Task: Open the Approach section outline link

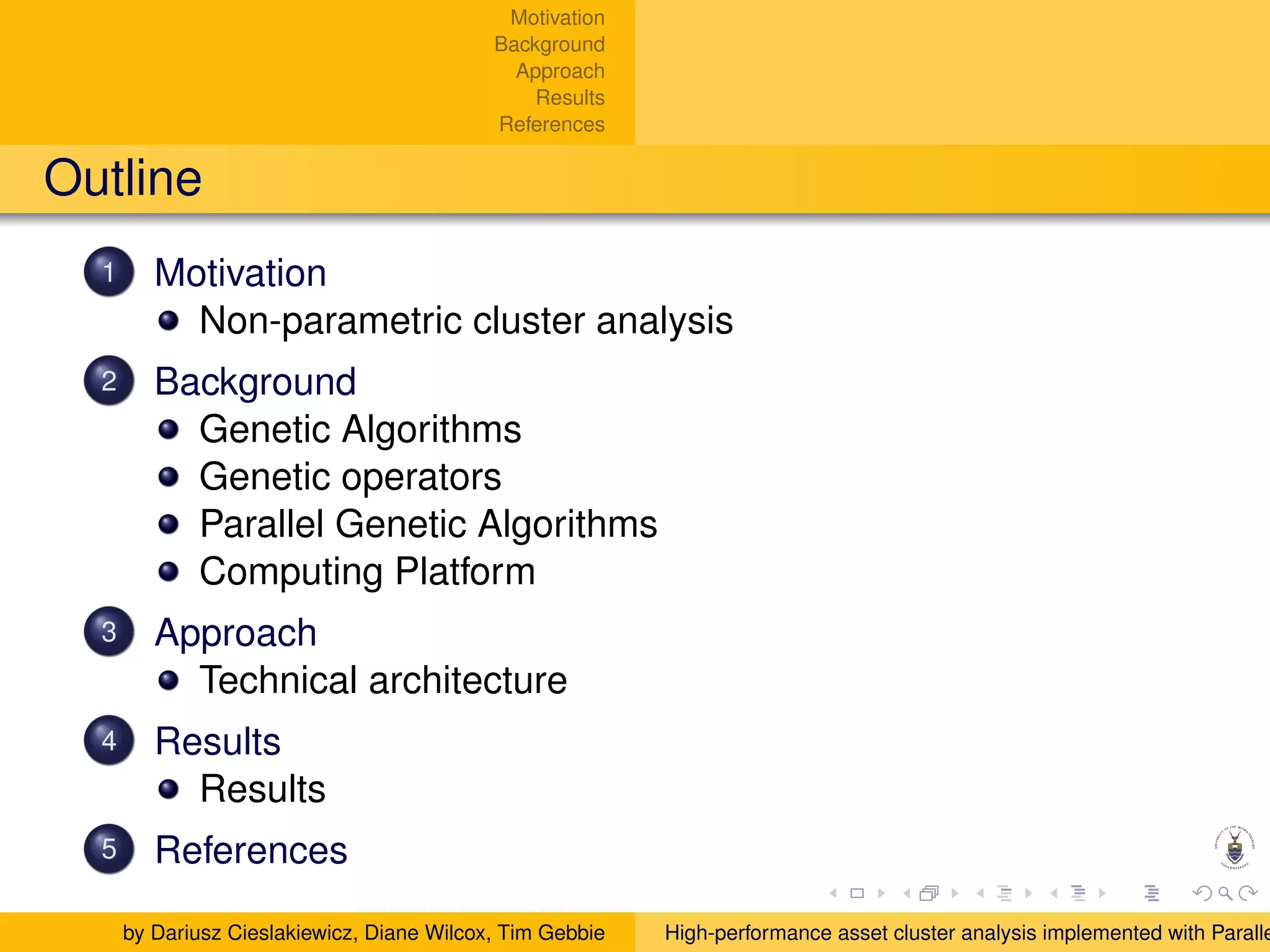Action: point(236,633)
